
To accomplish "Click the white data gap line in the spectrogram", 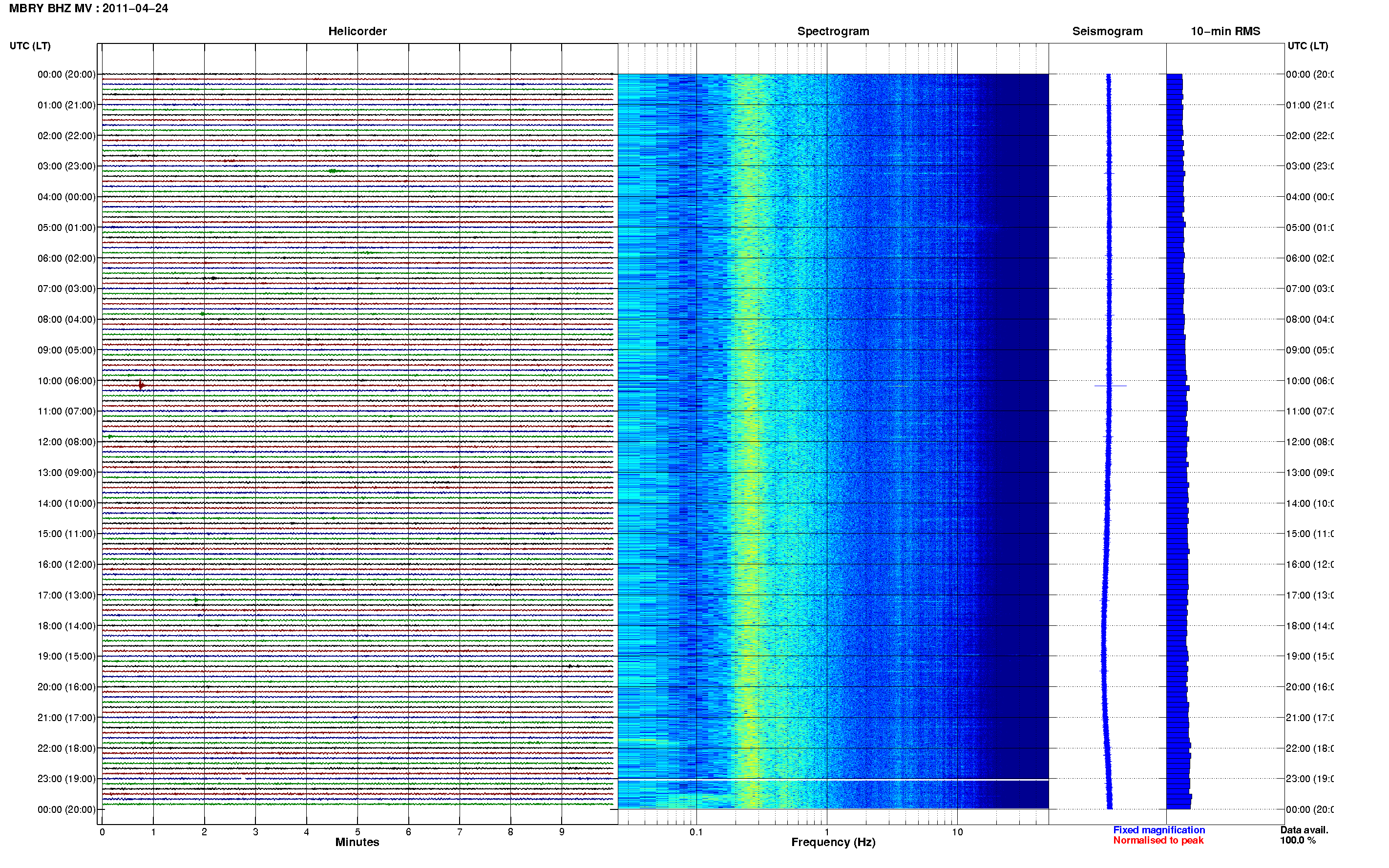I will click(833, 780).
